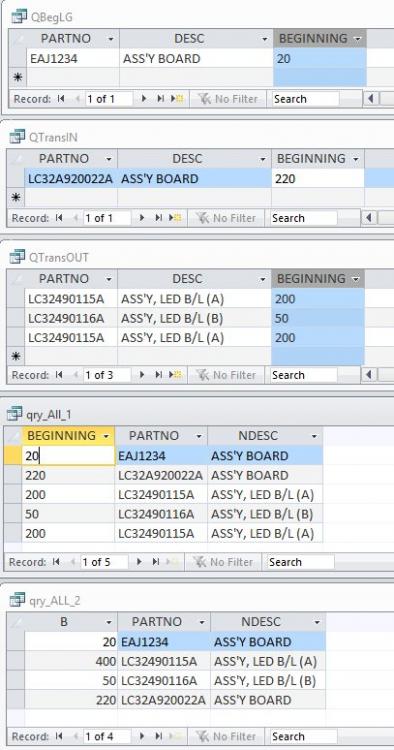The image size is (394, 750).
Task: Click PARTNO column header in qry_ALL_2
Action: click(164, 622)
